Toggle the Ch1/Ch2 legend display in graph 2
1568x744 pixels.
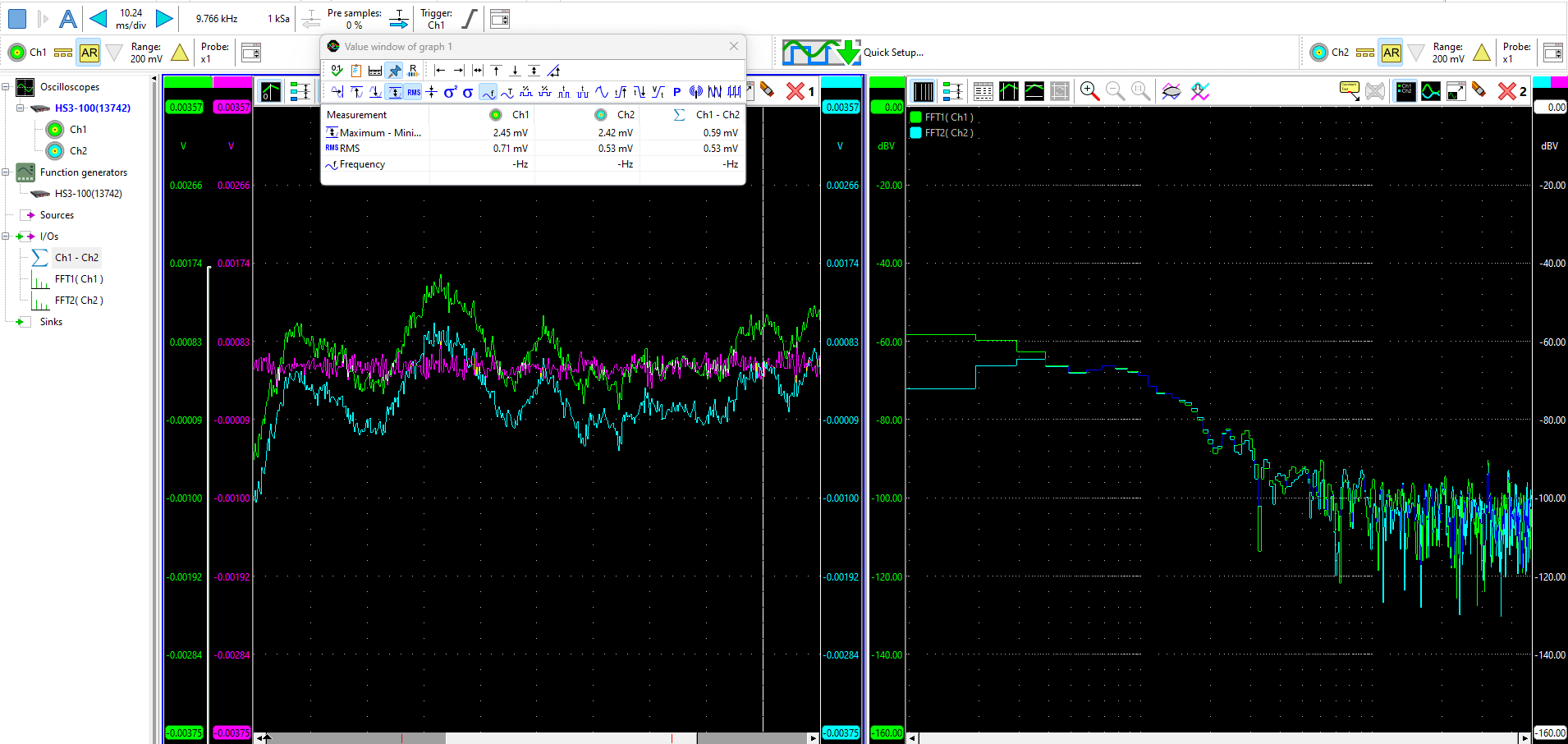[x=1405, y=91]
